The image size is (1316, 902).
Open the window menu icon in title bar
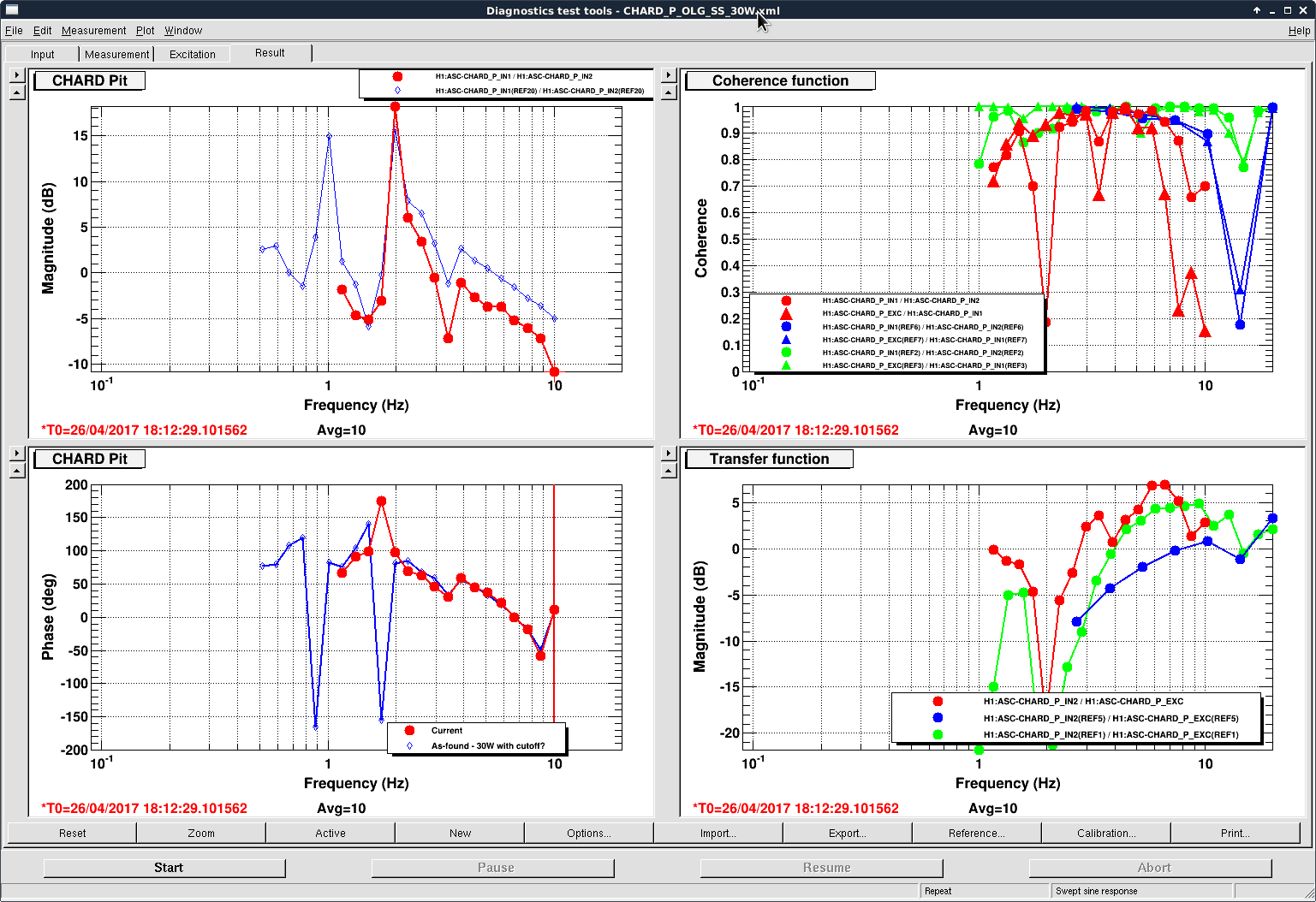click(x=11, y=10)
